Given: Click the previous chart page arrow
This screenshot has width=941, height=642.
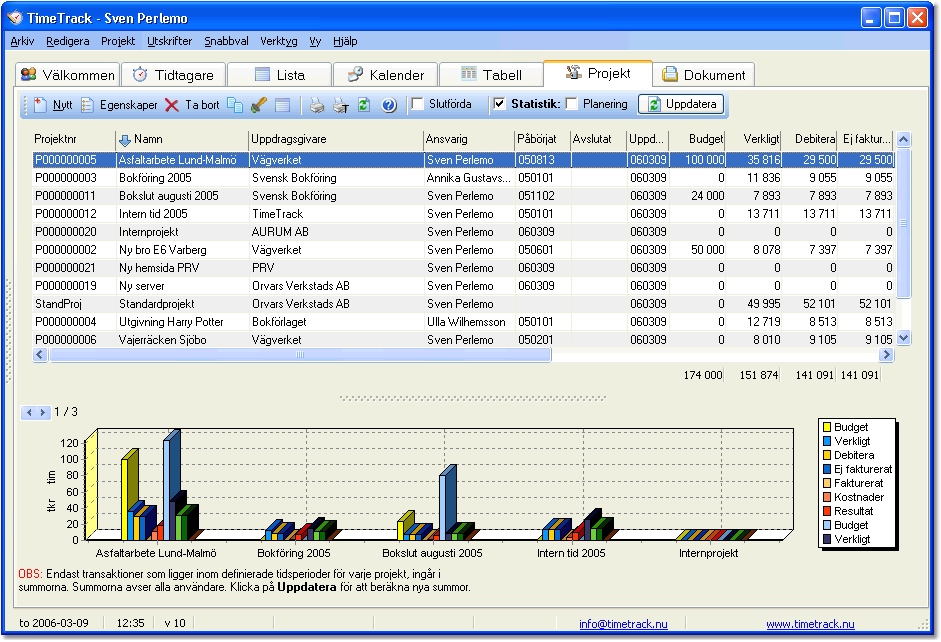Looking at the screenshot, I should (29, 412).
